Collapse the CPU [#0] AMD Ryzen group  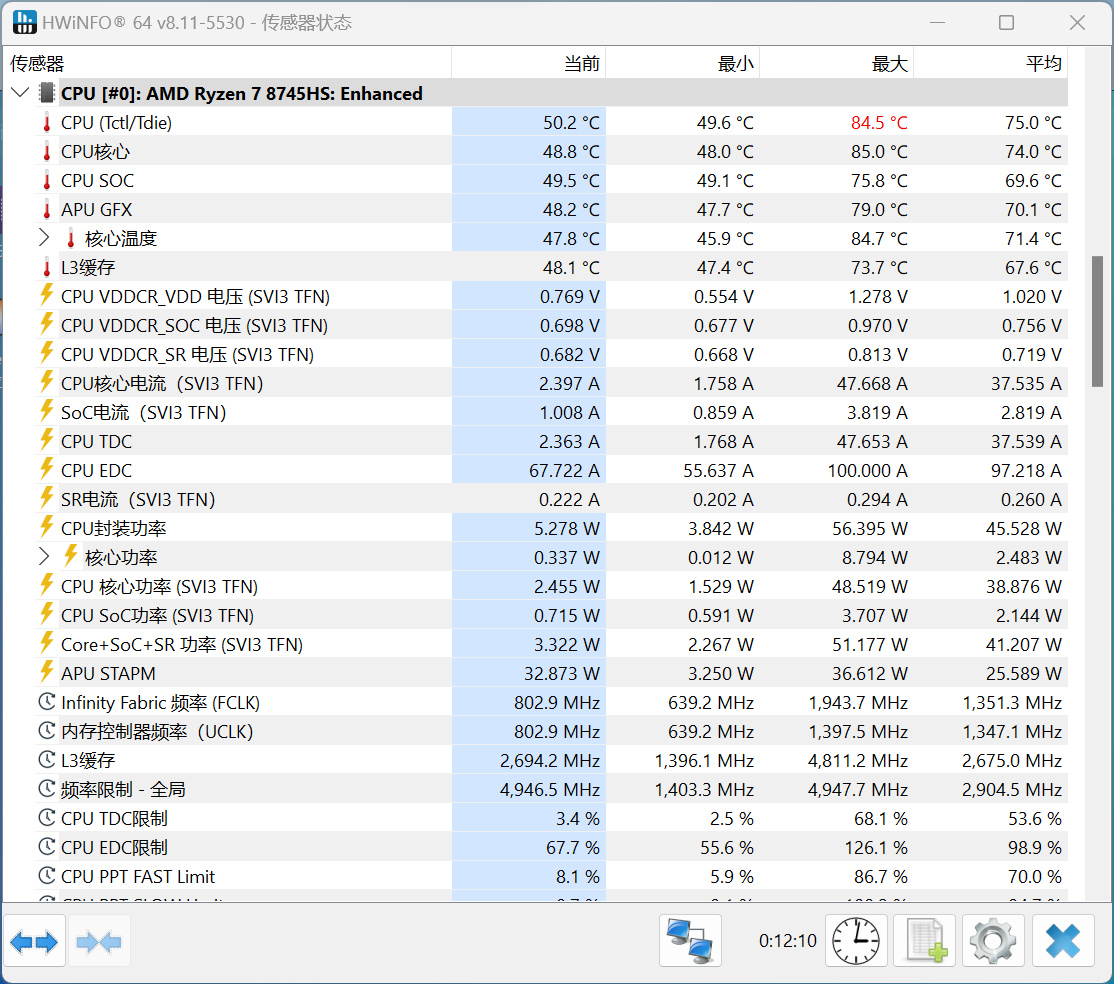coord(20,93)
